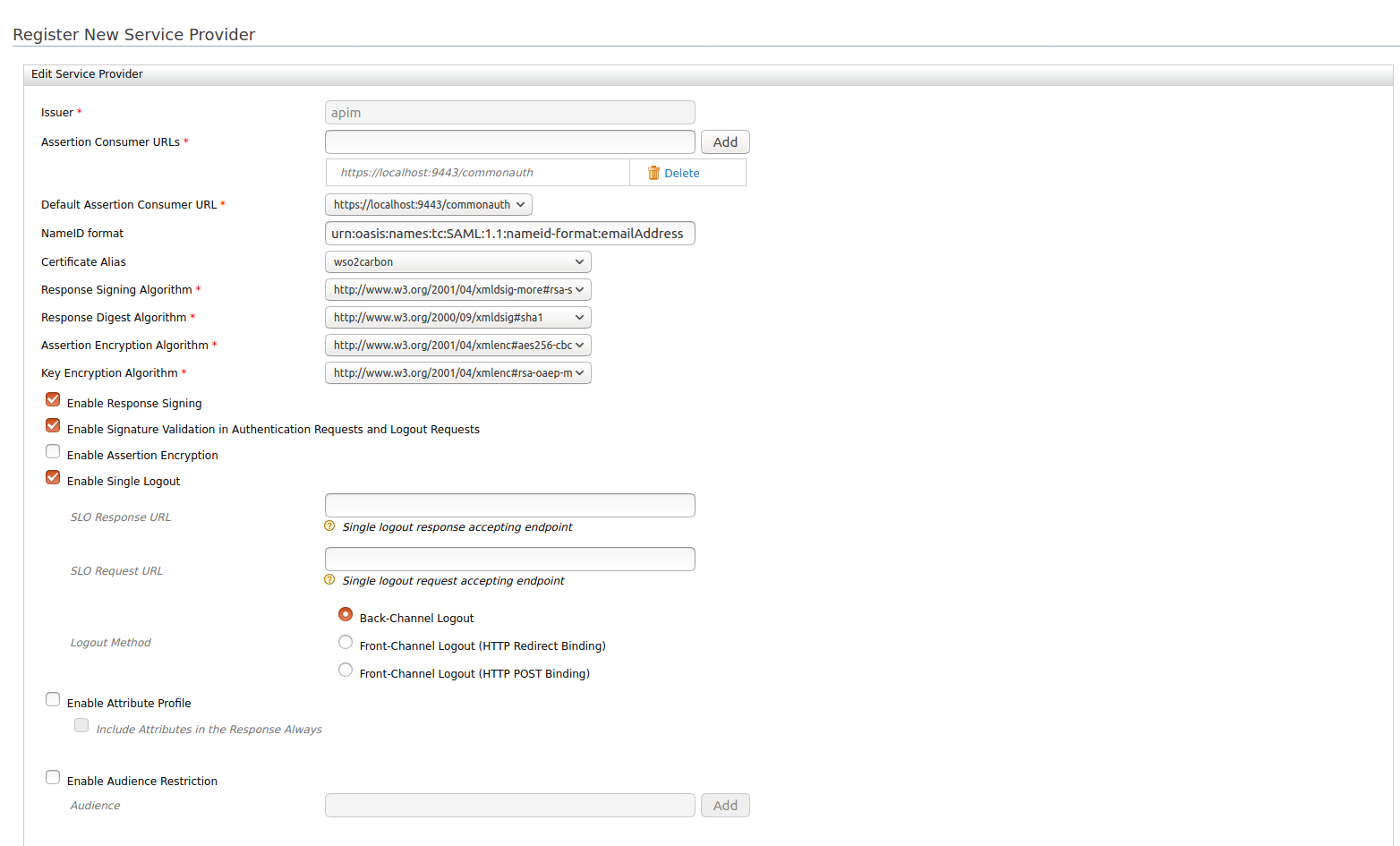
Task: Enable Assertion Encryption
Action: 52,451
